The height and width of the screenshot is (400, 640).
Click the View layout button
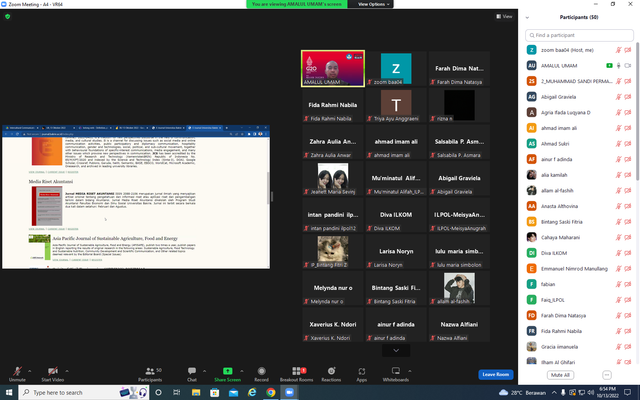click(x=504, y=16)
